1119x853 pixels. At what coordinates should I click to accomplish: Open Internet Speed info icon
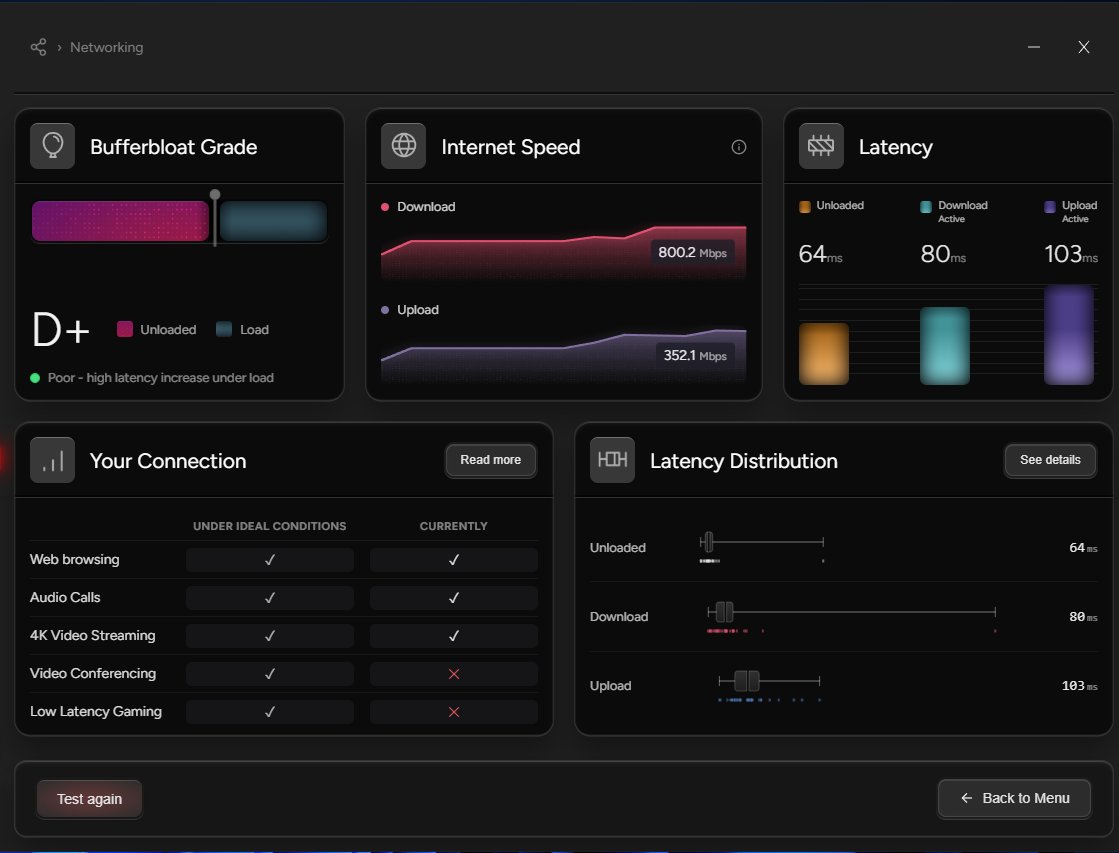(739, 147)
